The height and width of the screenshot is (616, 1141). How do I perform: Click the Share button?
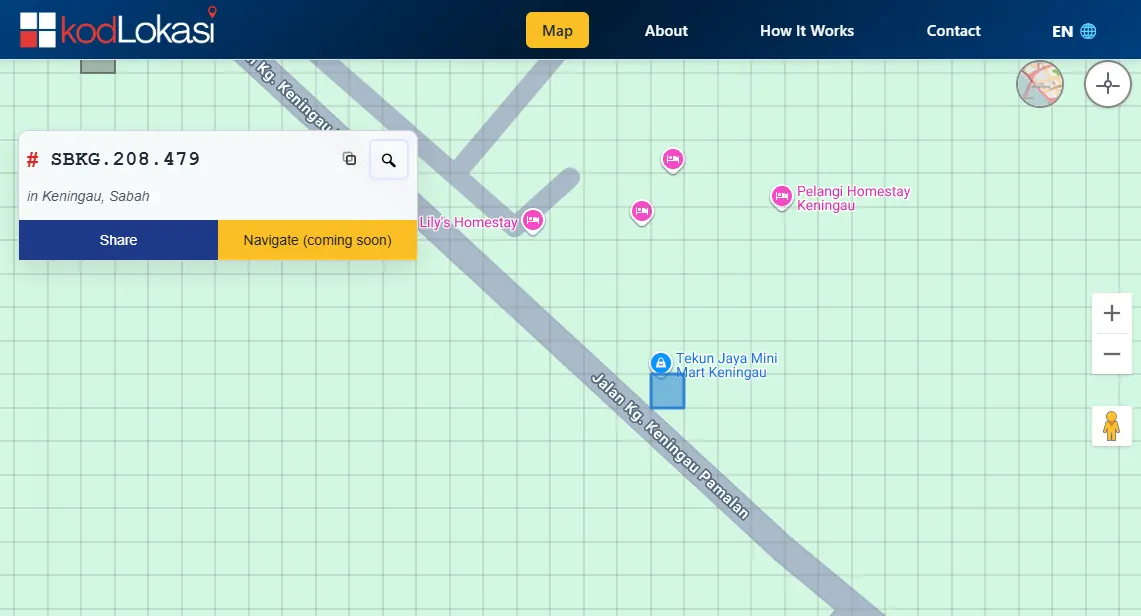[x=118, y=240]
